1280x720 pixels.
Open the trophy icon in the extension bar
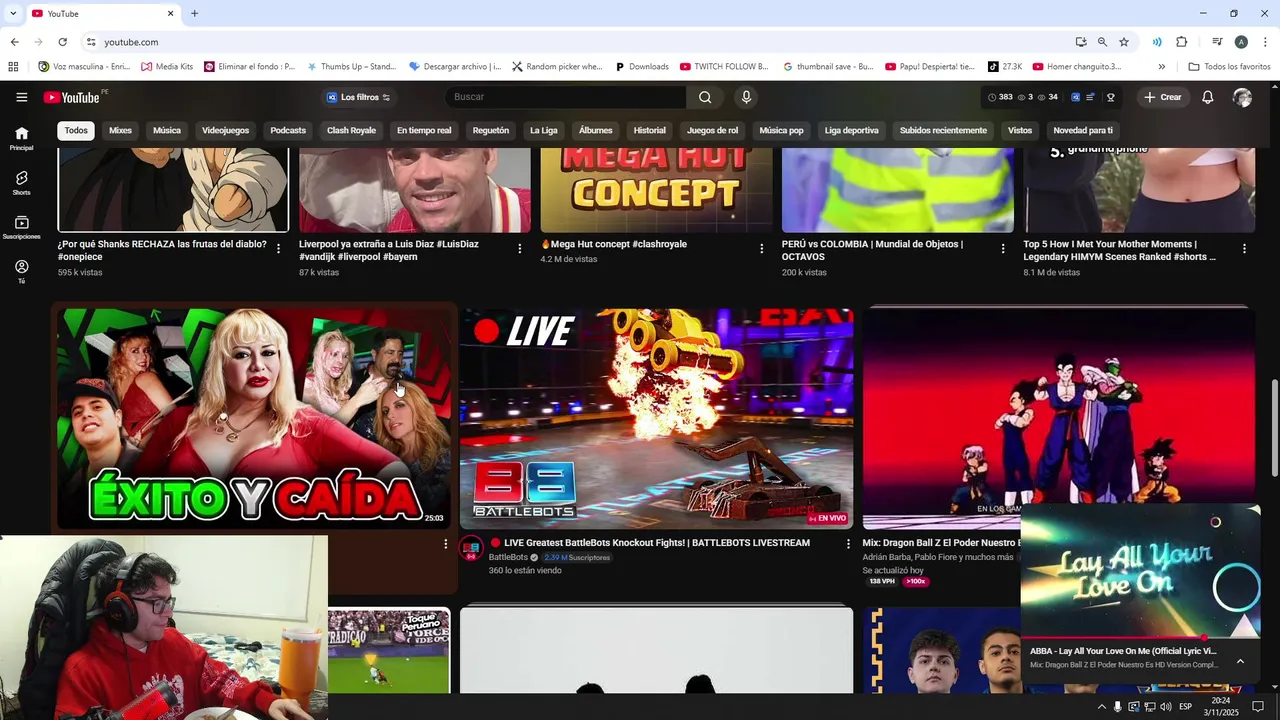pos(1110,97)
